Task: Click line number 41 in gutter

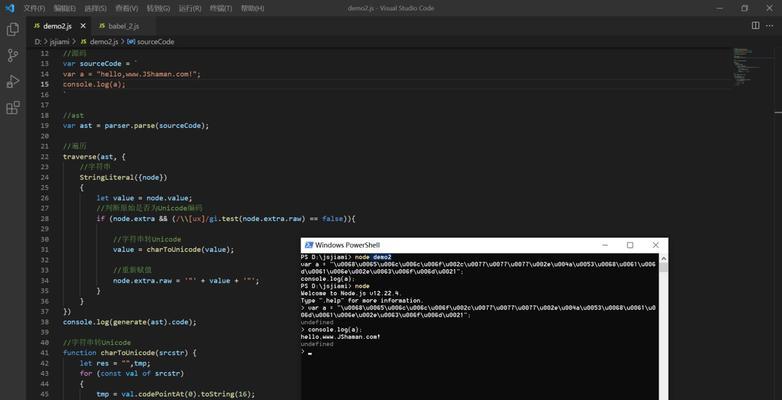Action: [x=45, y=353]
